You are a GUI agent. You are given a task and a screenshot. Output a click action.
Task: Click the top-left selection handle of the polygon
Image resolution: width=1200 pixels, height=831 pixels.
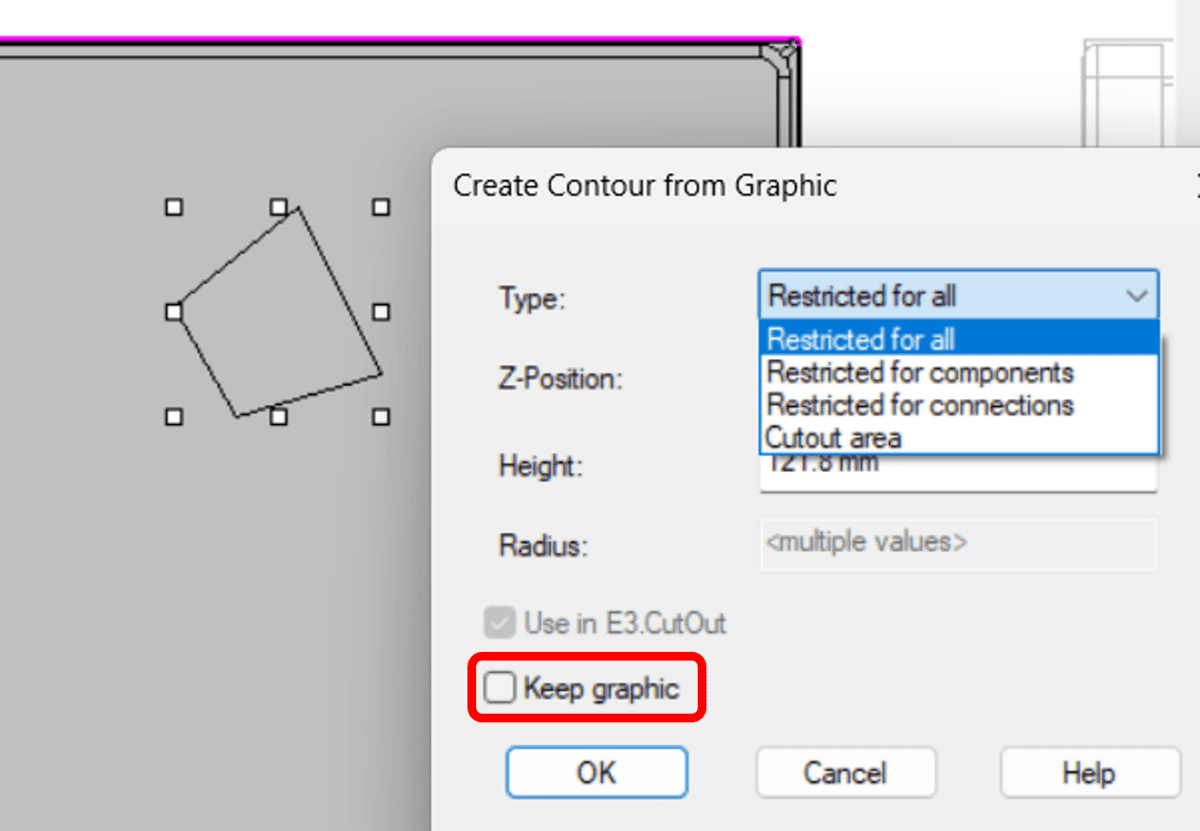tap(173, 207)
